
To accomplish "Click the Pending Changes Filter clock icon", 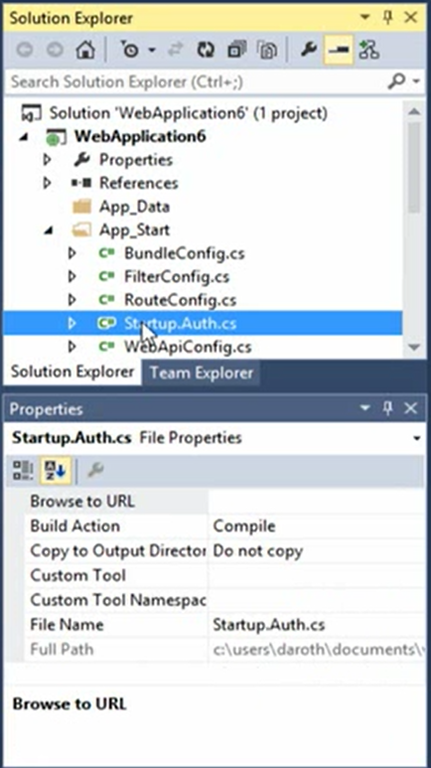I will tap(131, 50).
